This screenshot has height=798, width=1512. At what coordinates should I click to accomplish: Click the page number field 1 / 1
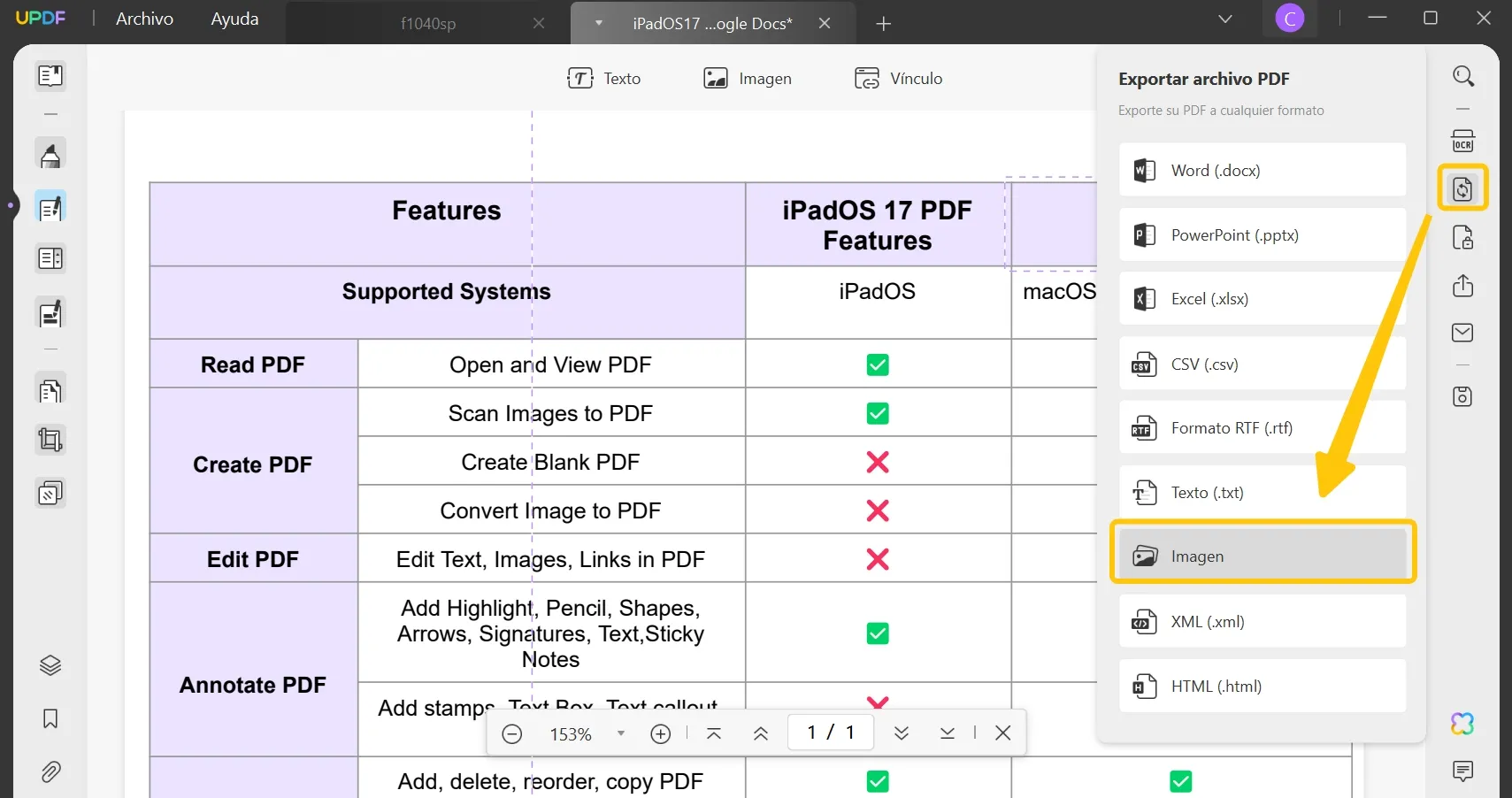click(831, 733)
